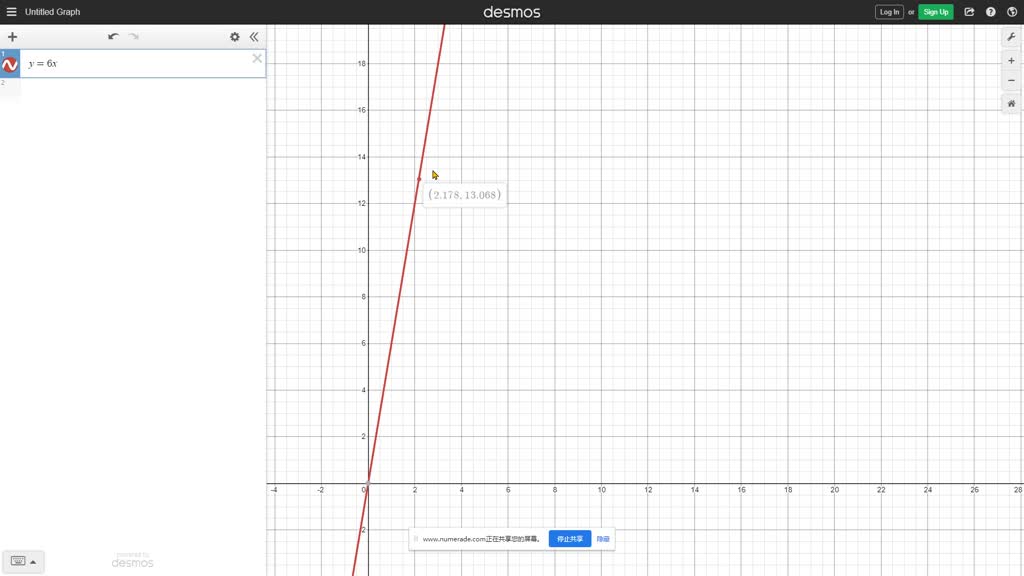Show the on-screen keyboard
The height and width of the screenshot is (576, 1024).
pos(16,561)
